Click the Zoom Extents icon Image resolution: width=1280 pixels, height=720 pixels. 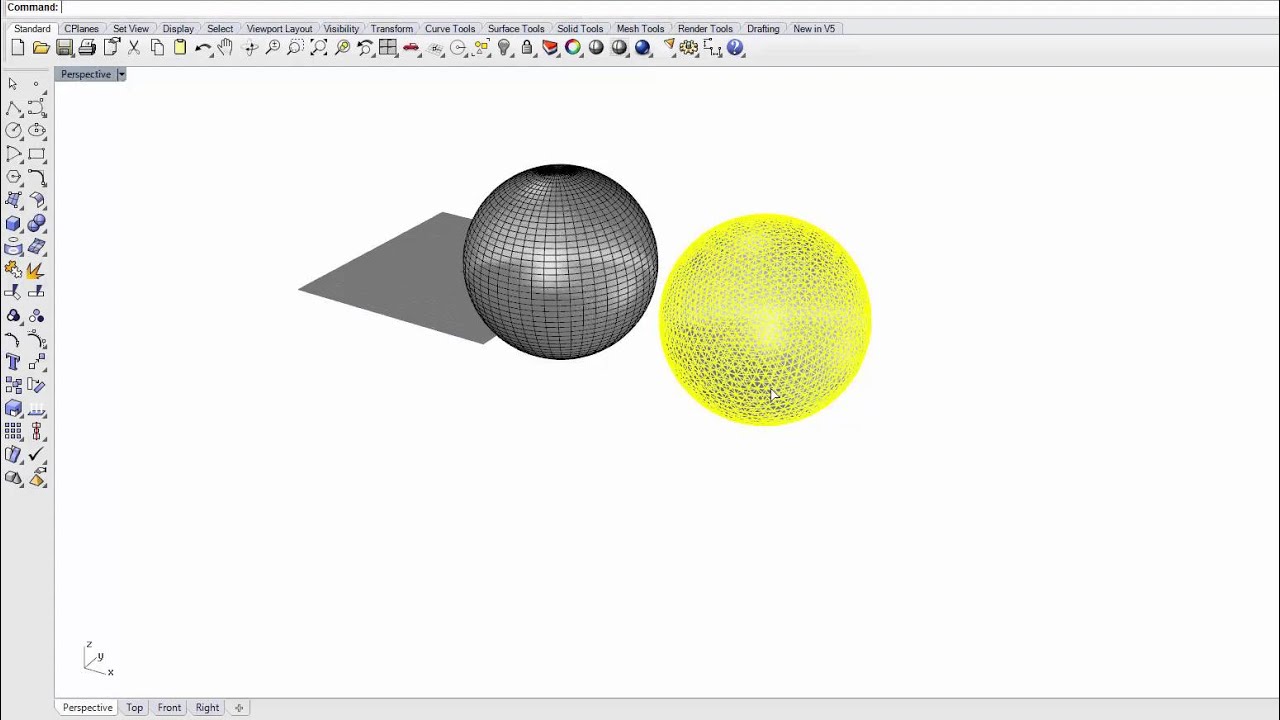coord(319,48)
